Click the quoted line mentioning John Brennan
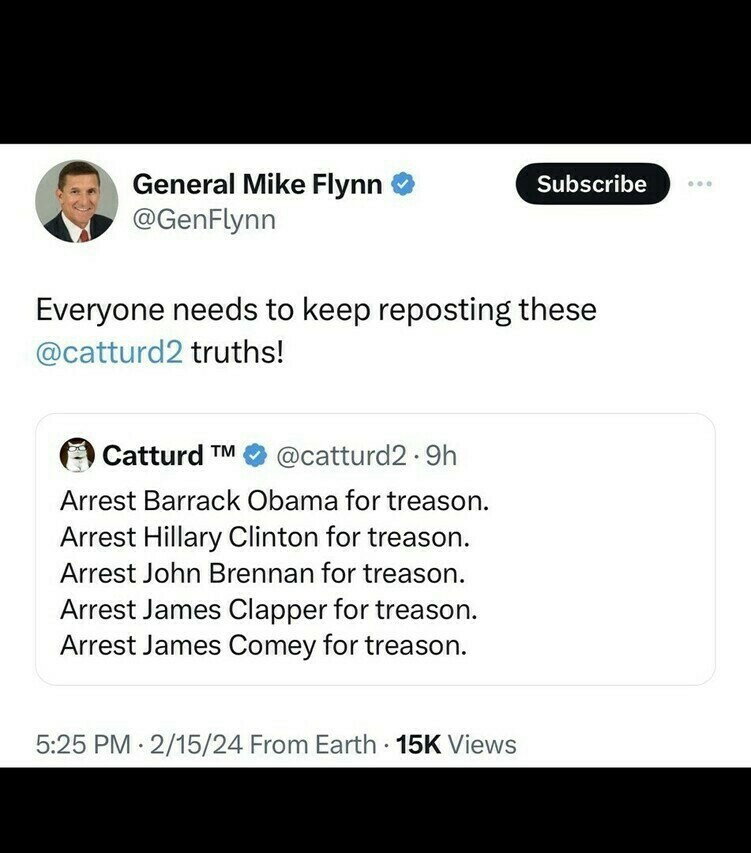751x853 pixels. [262, 572]
